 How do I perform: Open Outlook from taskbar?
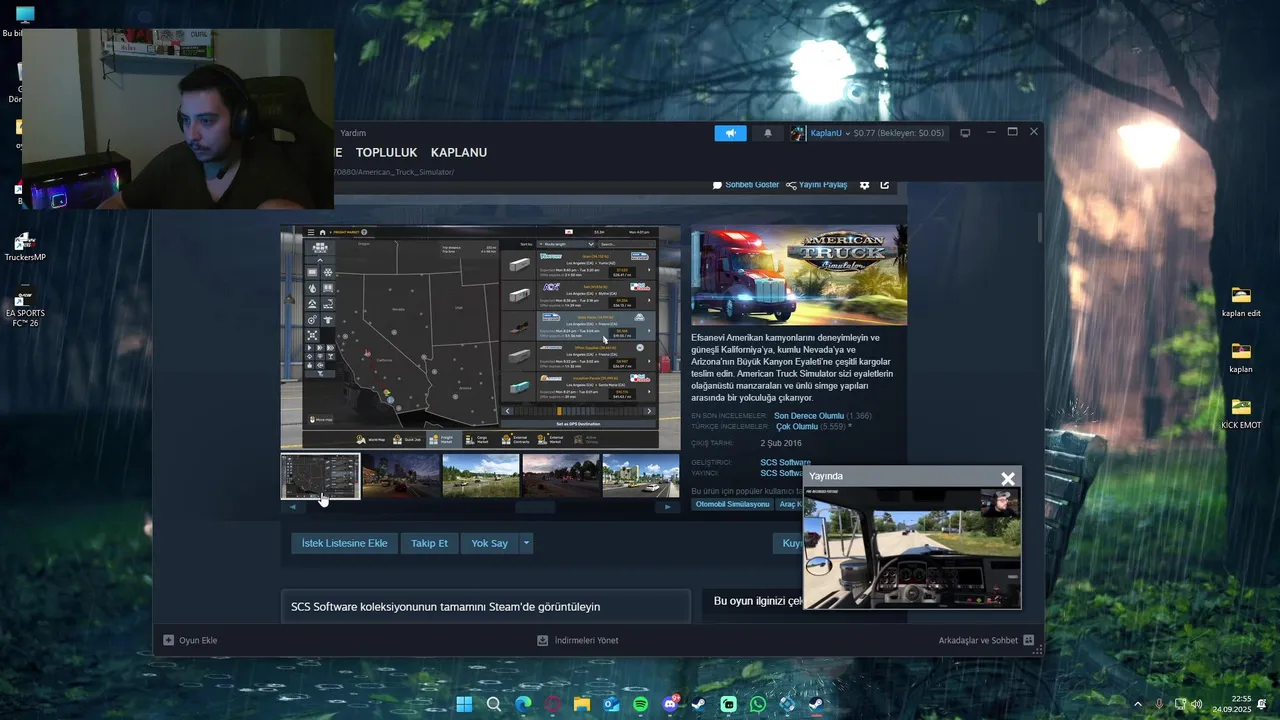(611, 704)
